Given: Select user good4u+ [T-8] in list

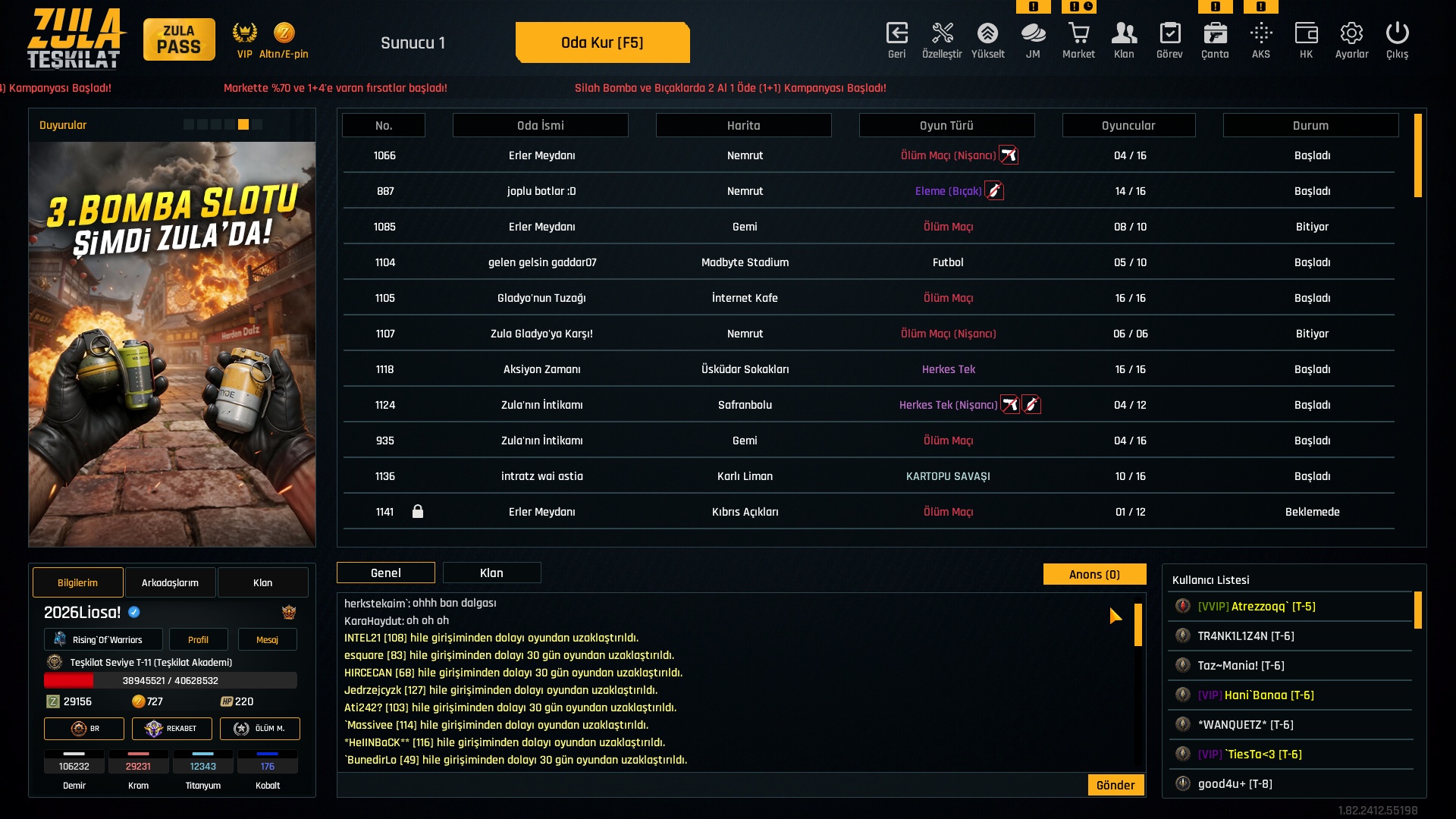Looking at the screenshot, I should pos(1291,784).
